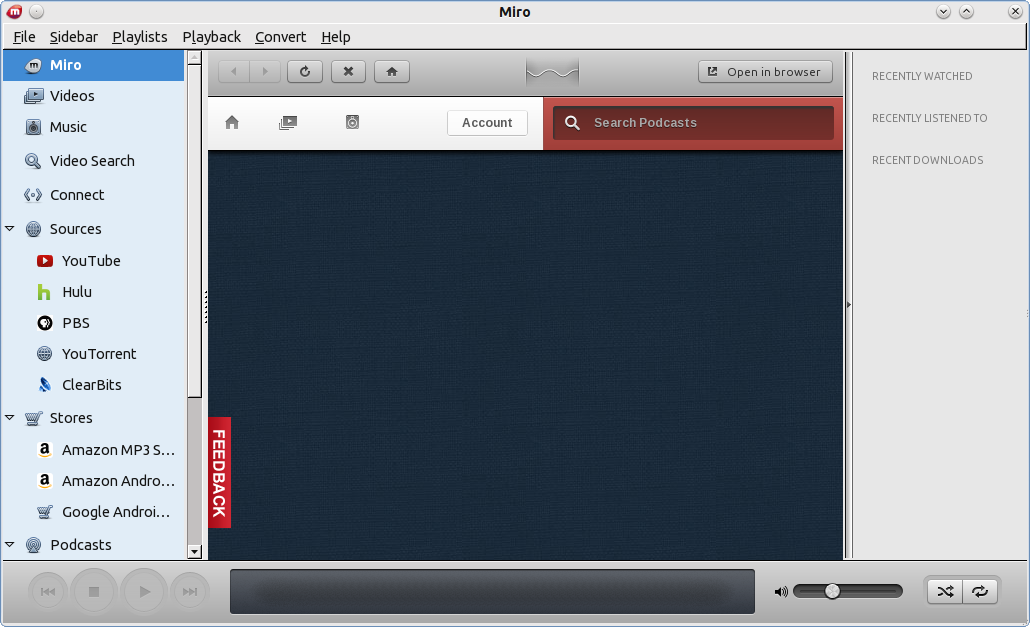Select the Video Search sidebar entry
The height and width of the screenshot is (627, 1030).
coord(93,161)
